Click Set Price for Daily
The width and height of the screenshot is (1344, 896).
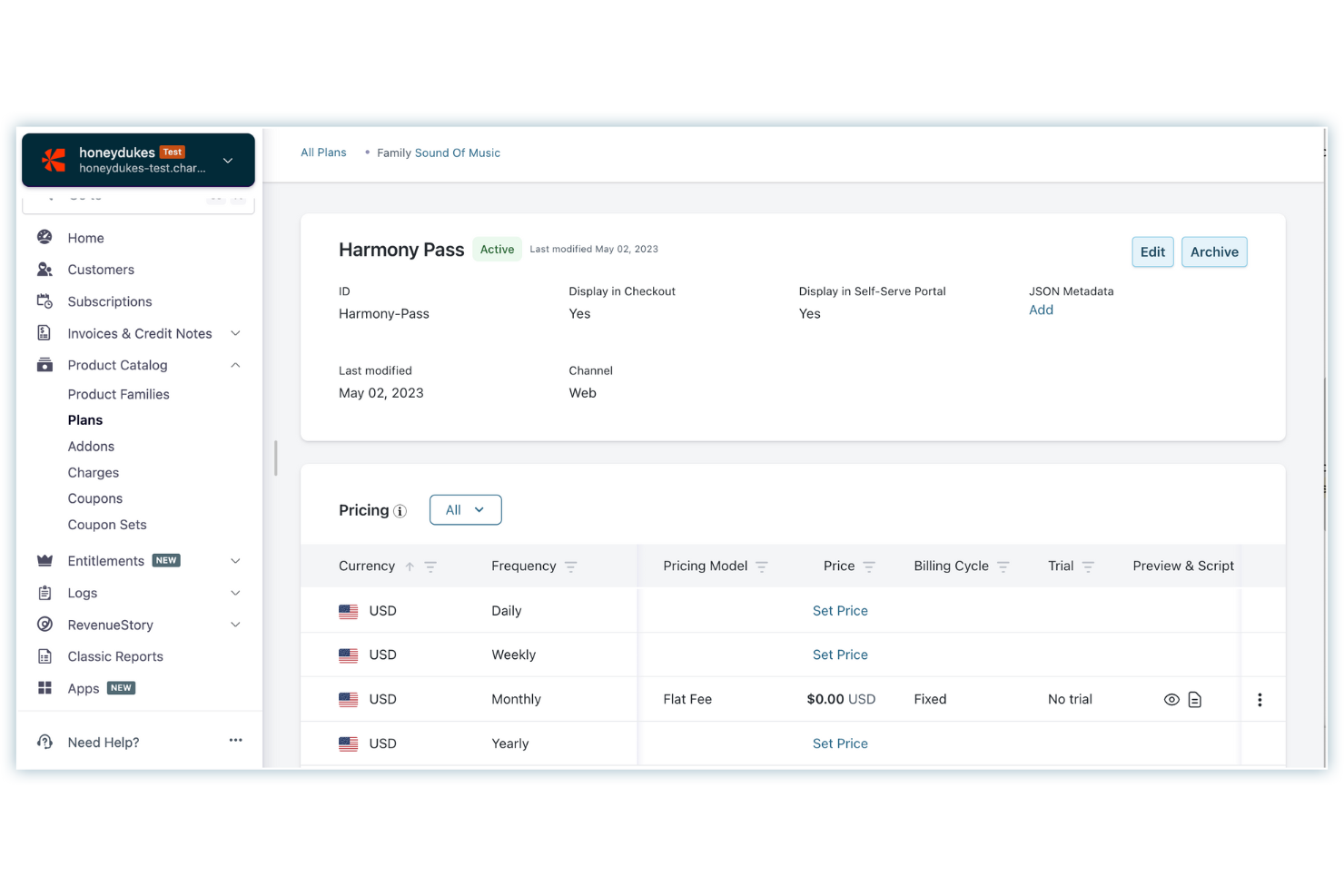coord(840,611)
